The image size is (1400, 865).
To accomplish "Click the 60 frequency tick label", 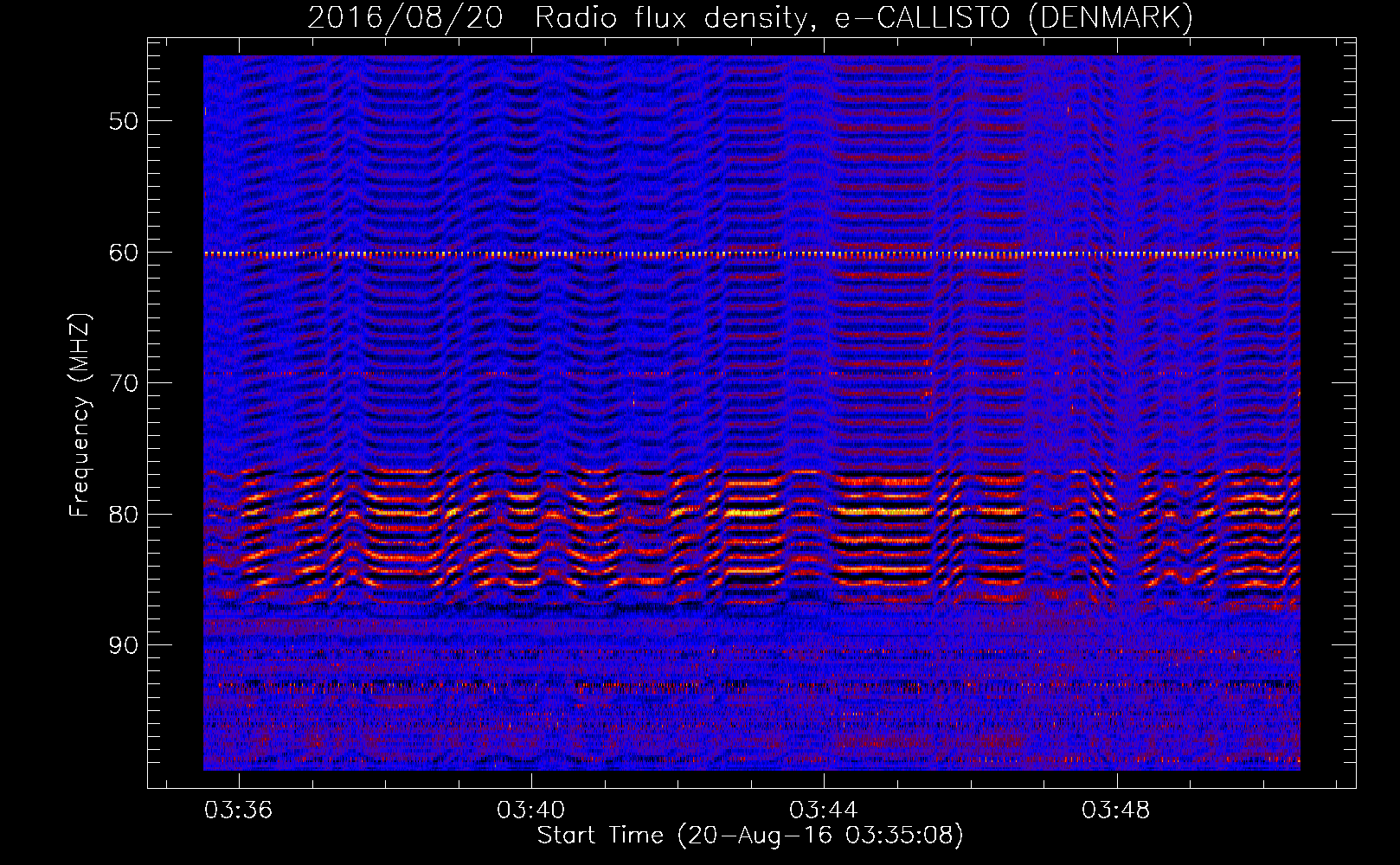I will (124, 253).
